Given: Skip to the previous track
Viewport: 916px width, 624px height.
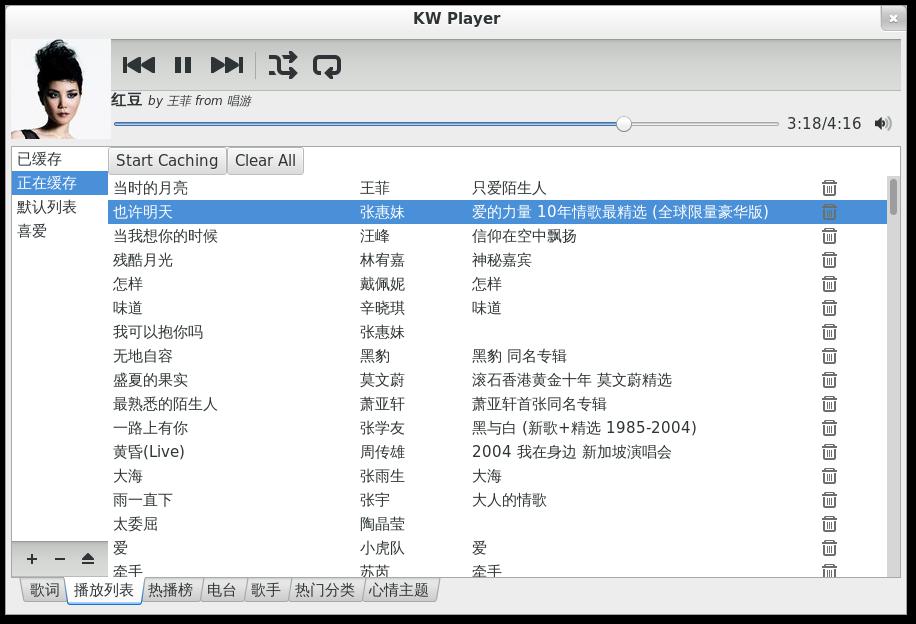Looking at the screenshot, I should [138, 65].
